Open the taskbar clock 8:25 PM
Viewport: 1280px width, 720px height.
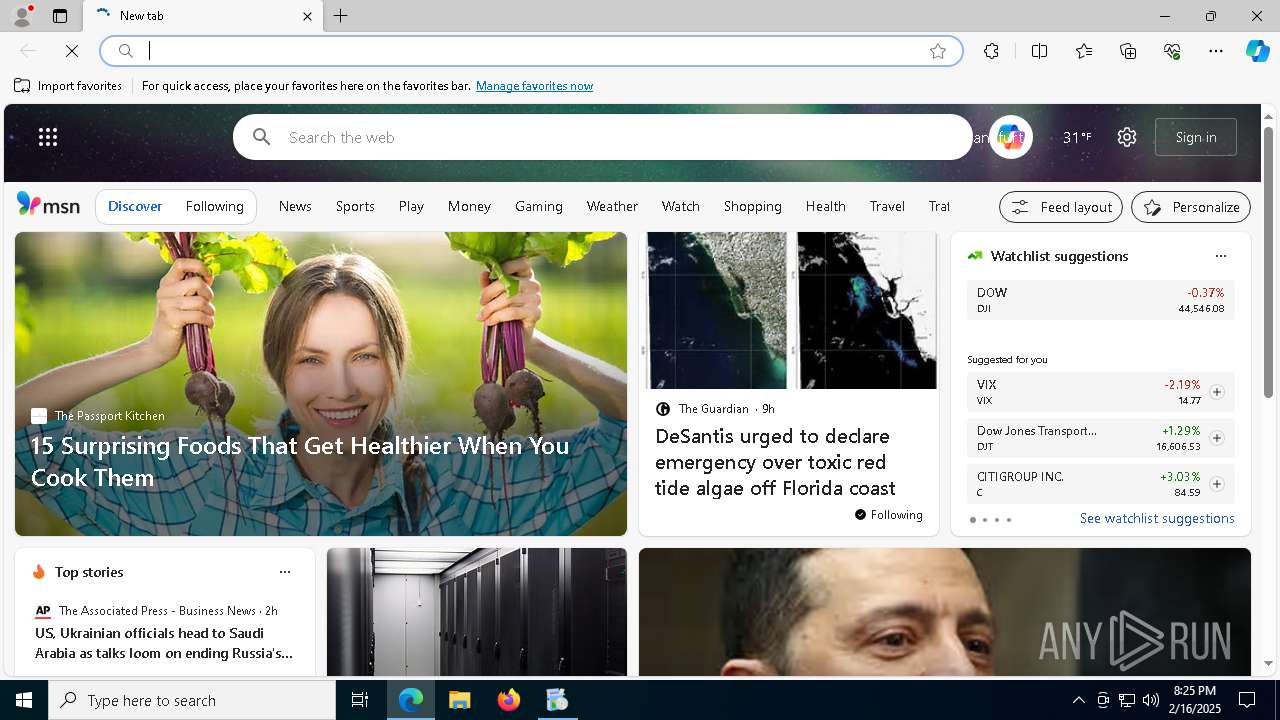click(x=1194, y=700)
